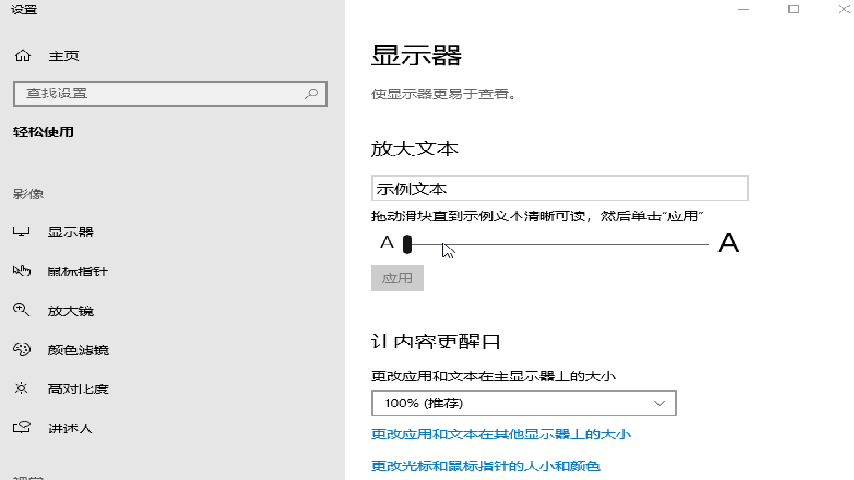Screen dimensions: 854x480
Task: Click the sun icon for 高对比度
Action: [22, 388]
